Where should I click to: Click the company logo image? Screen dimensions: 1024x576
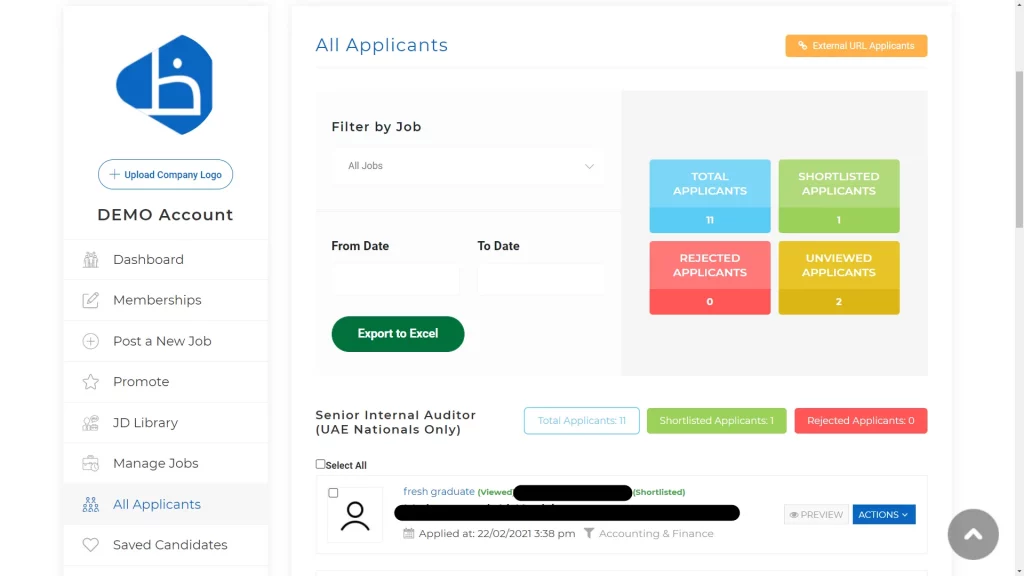165,85
